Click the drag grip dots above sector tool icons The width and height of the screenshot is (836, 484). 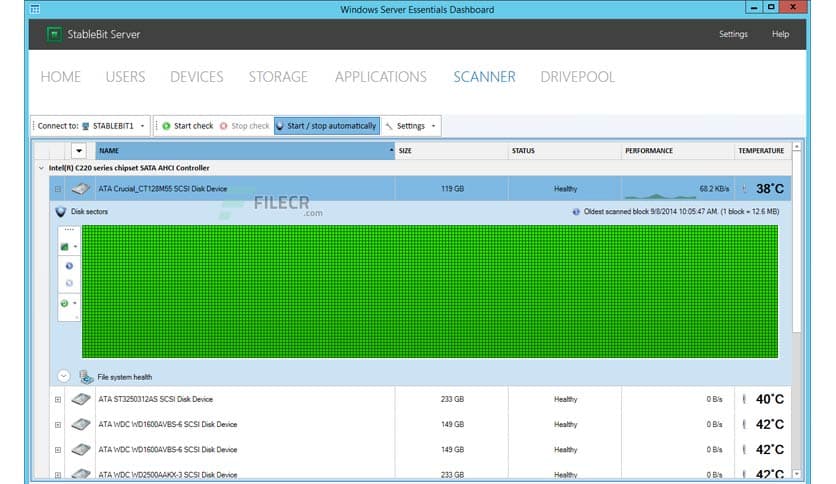click(69, 230)
